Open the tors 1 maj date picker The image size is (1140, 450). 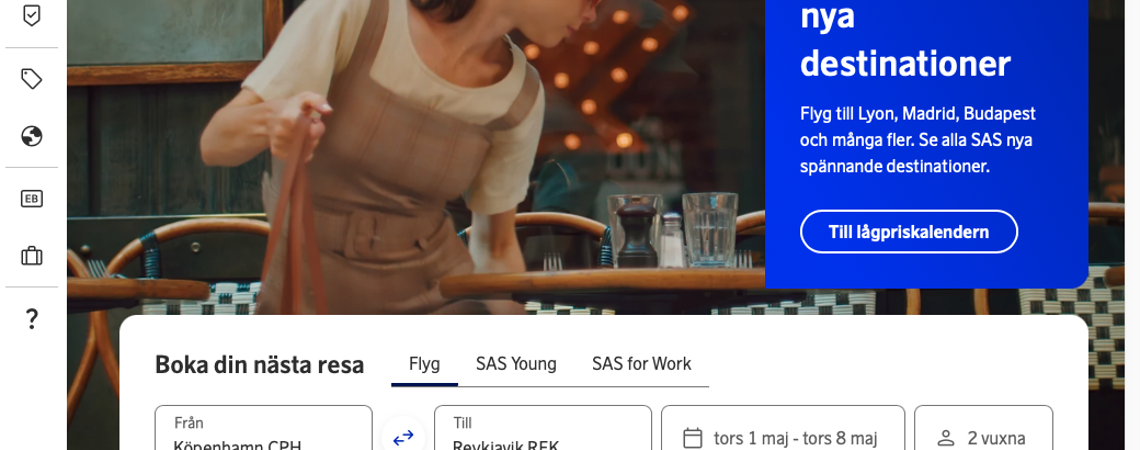[x=783, y=428]
